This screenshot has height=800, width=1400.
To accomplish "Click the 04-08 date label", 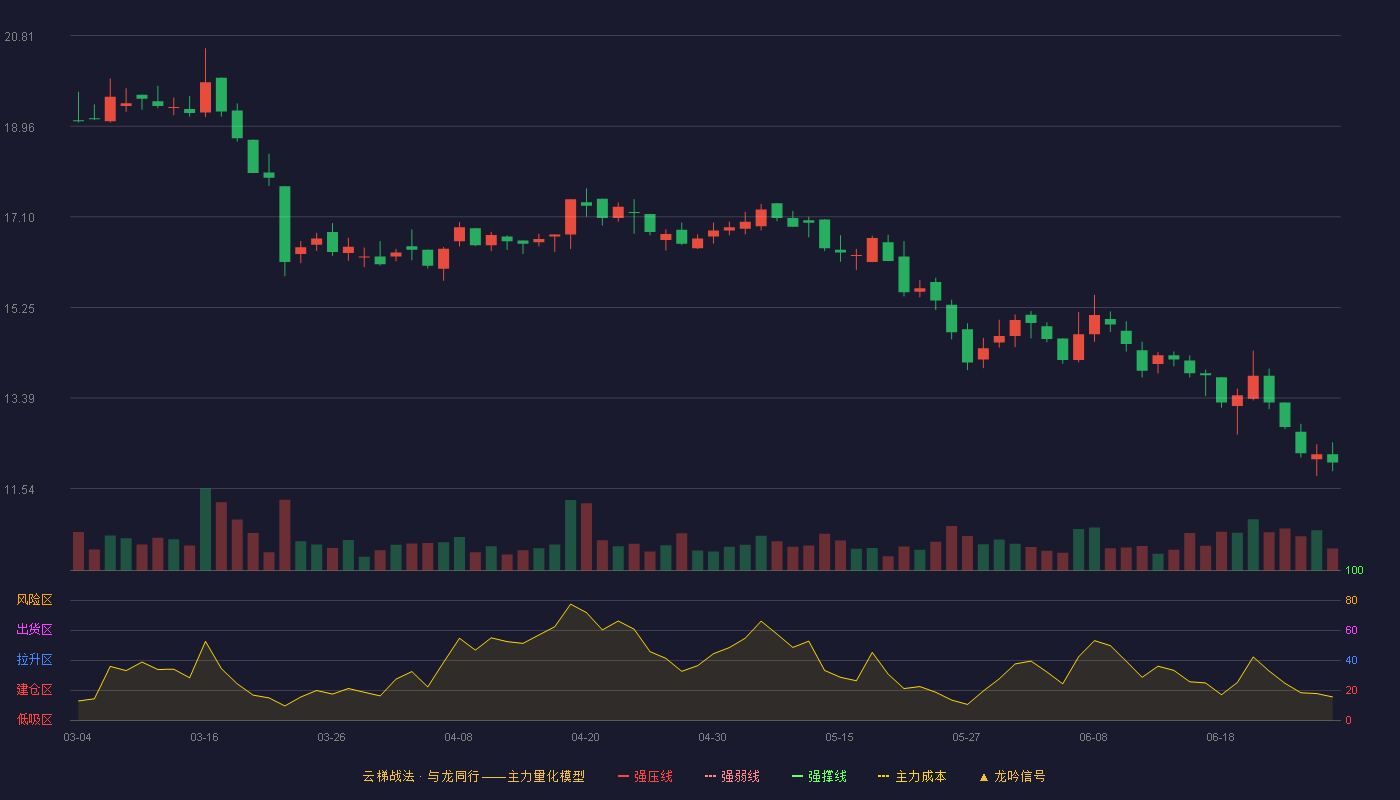I will [458, 737].
